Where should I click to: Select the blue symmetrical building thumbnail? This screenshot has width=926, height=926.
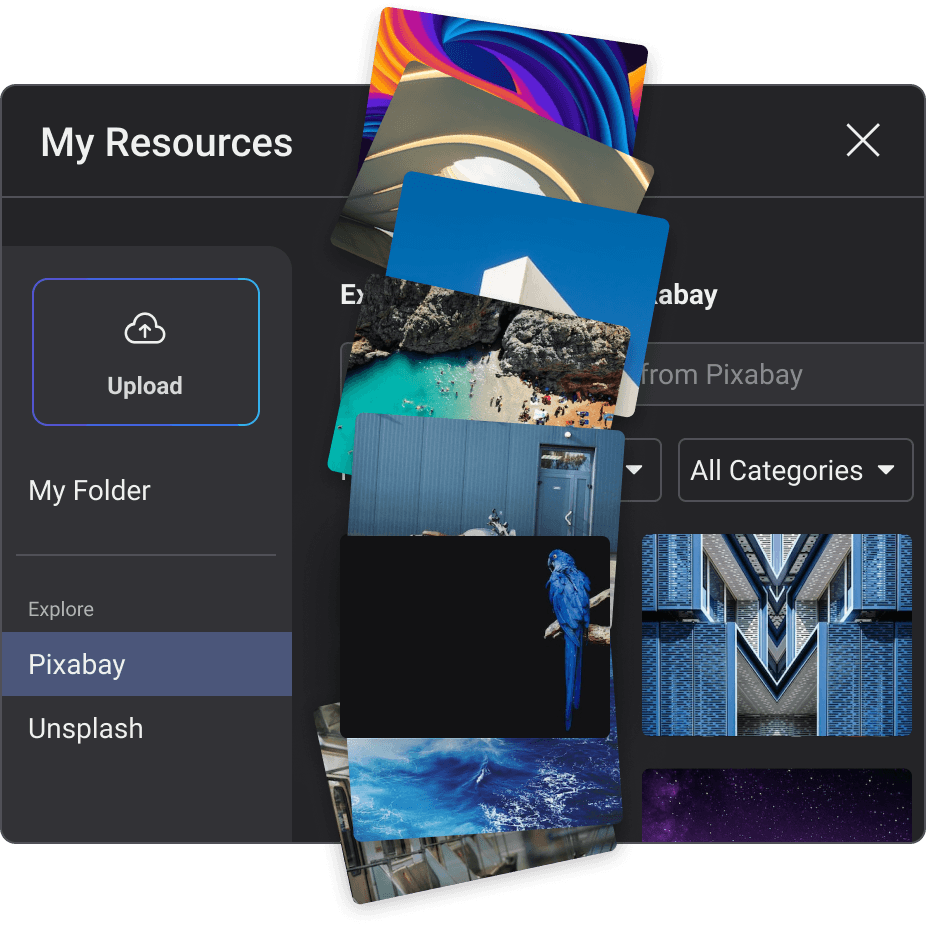pos(776,635)
